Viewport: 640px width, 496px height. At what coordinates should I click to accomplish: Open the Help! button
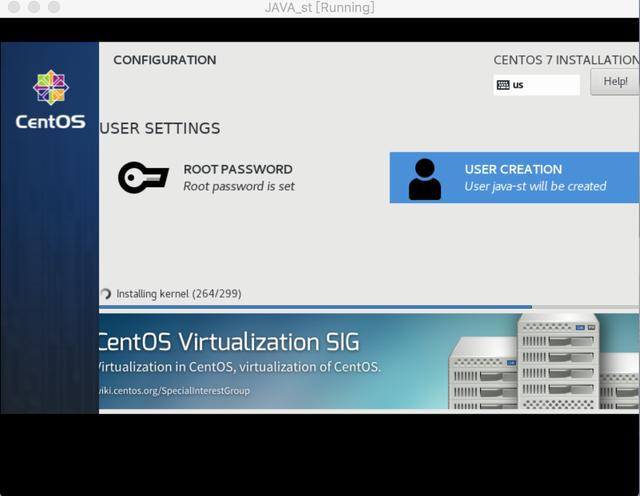[x=615, y=82]
